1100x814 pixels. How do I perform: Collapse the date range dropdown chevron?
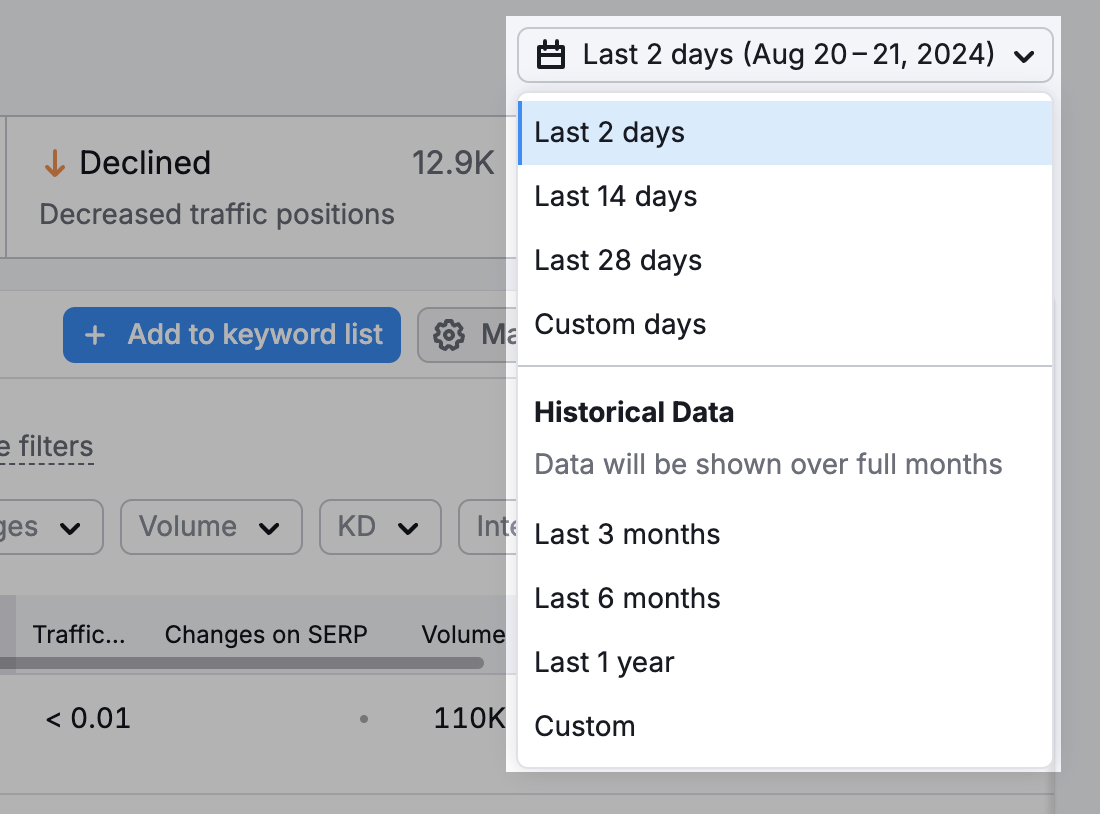1023,56
